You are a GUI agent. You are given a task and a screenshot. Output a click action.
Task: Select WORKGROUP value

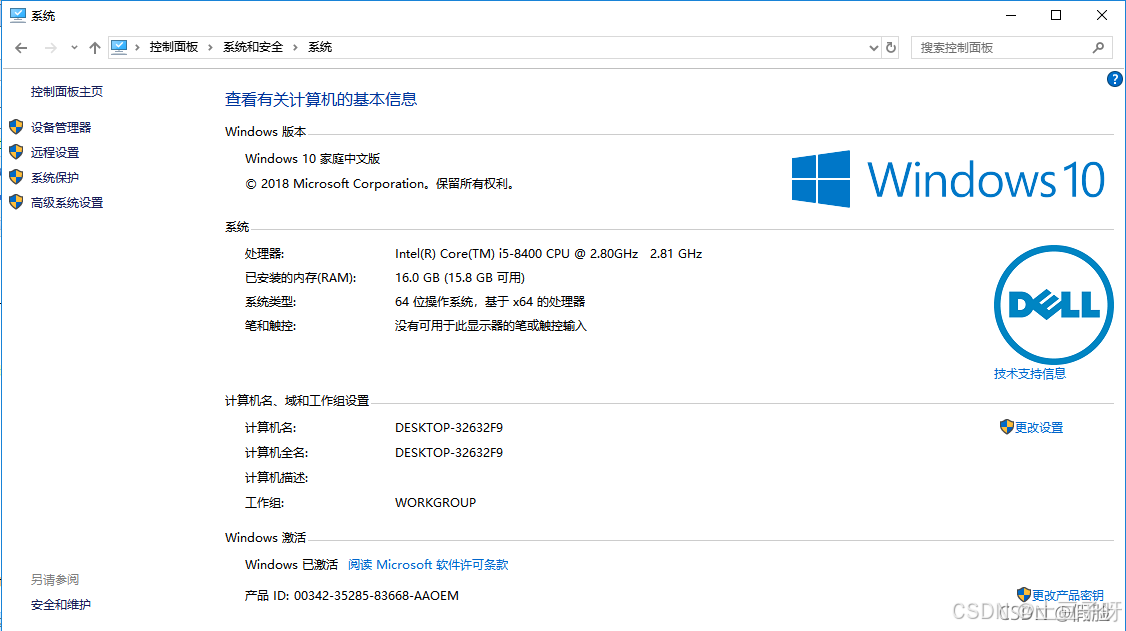pyautogui.click(x=435, y=503)
